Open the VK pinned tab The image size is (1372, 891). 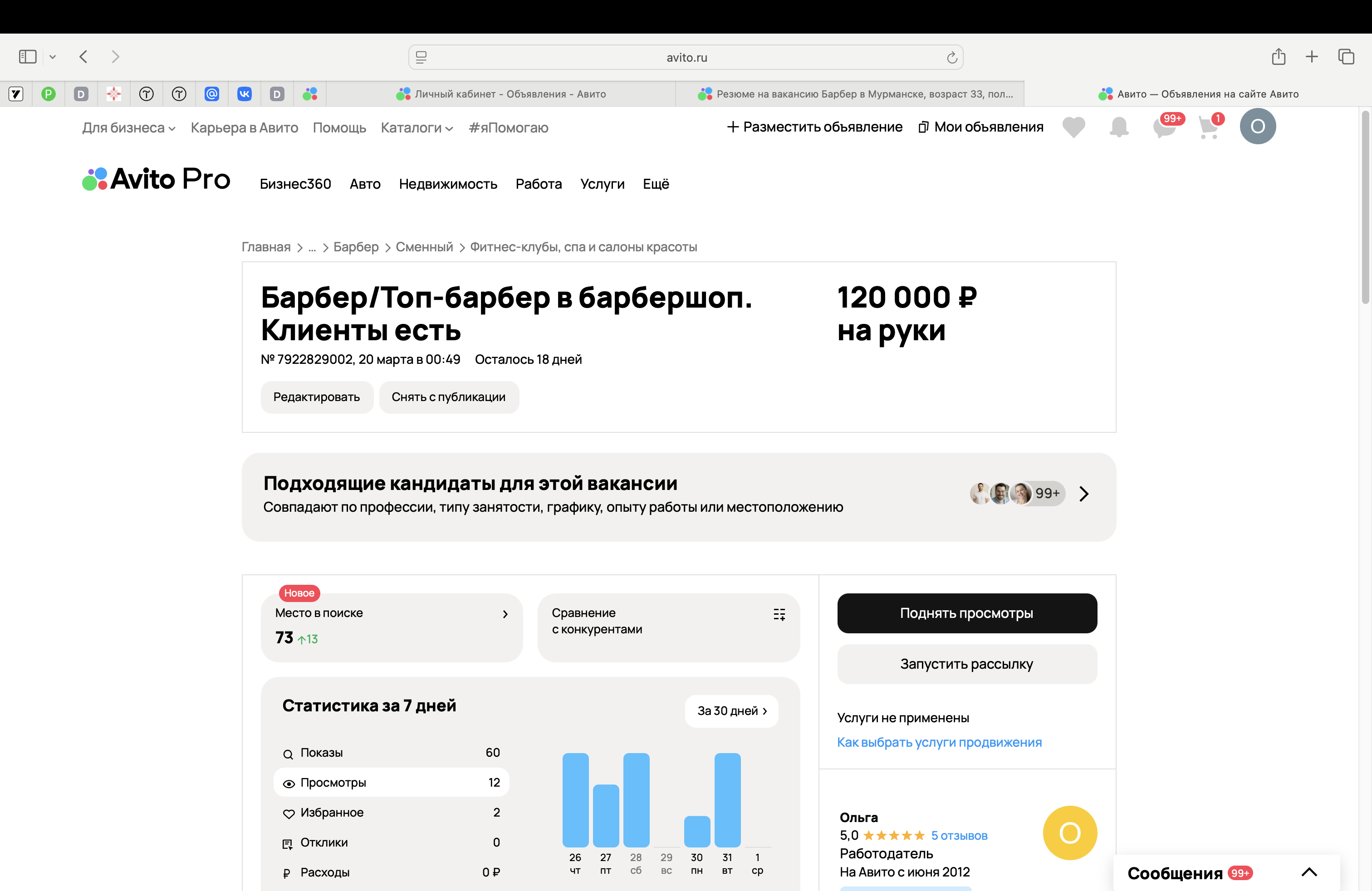pyautogui.click(x=245, y=94)
